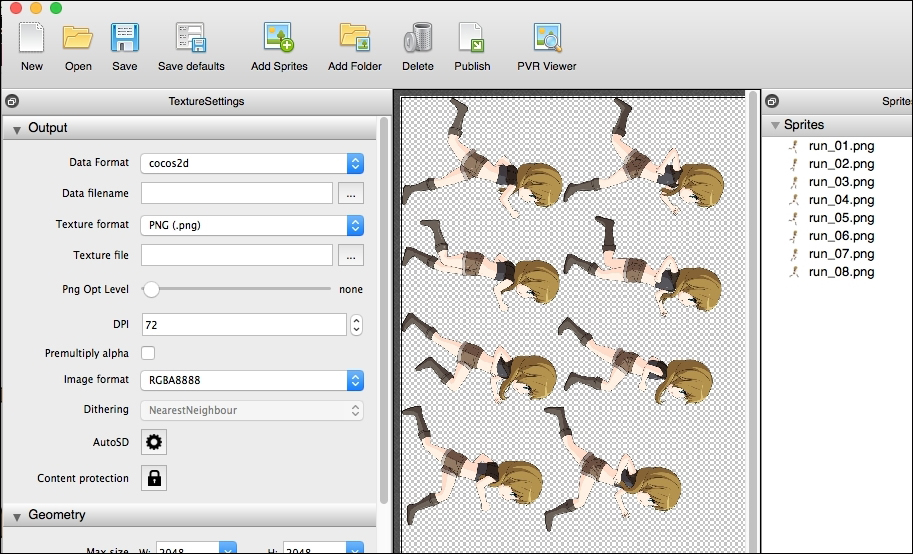This screenshot has width=913, height=554.
Task: Undock the TextureSettings panel
Action: point(12,101)
